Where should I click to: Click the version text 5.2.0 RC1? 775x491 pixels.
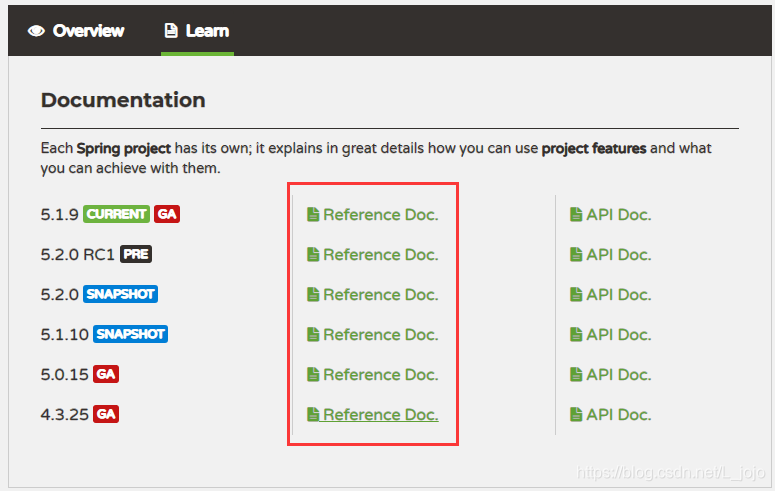coord(77,255)
